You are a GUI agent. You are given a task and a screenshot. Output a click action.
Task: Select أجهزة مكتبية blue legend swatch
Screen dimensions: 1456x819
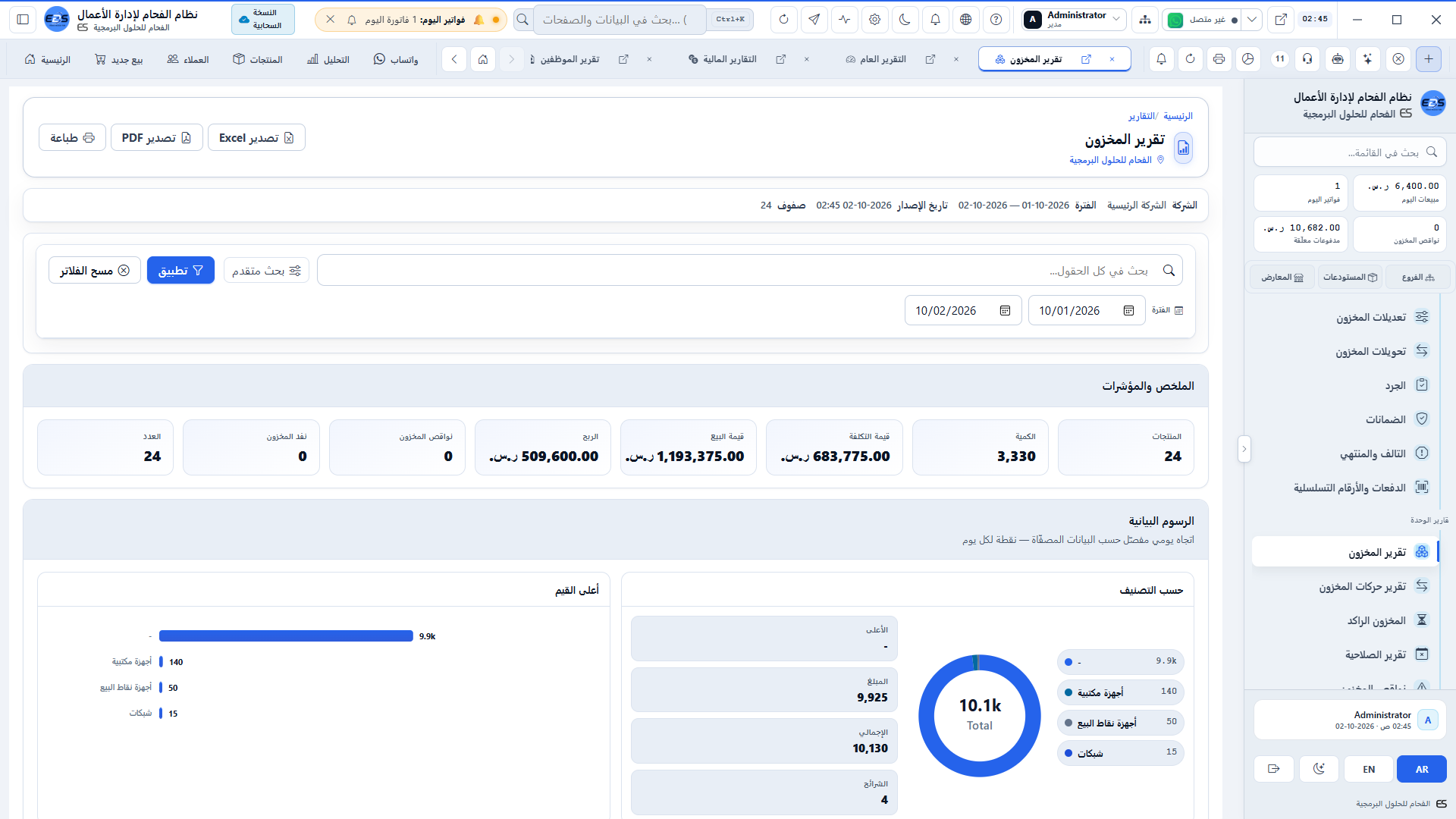(1068, 692)
